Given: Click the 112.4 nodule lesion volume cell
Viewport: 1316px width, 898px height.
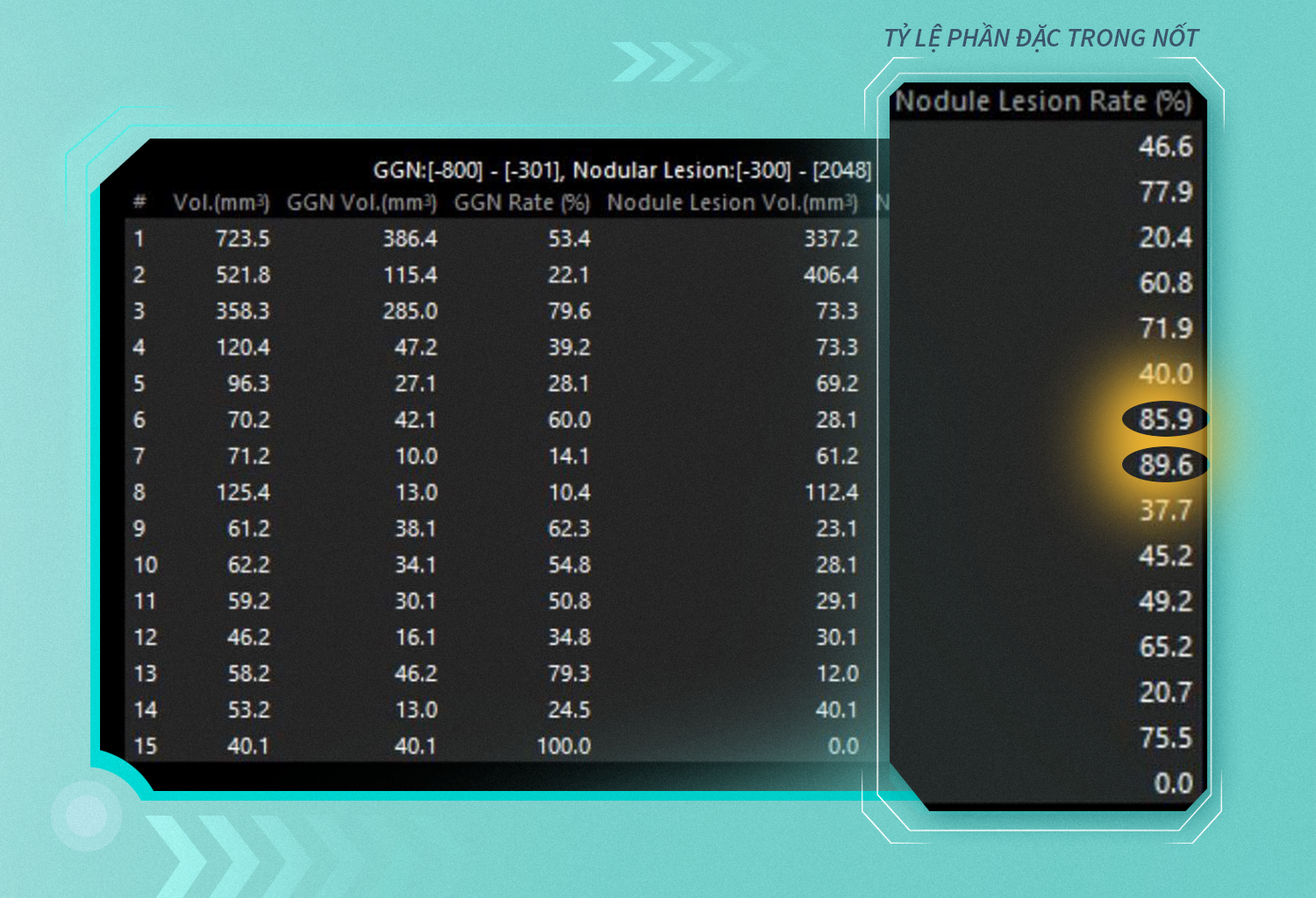Looking at the screenshot, I should click(x=831, y=493).
